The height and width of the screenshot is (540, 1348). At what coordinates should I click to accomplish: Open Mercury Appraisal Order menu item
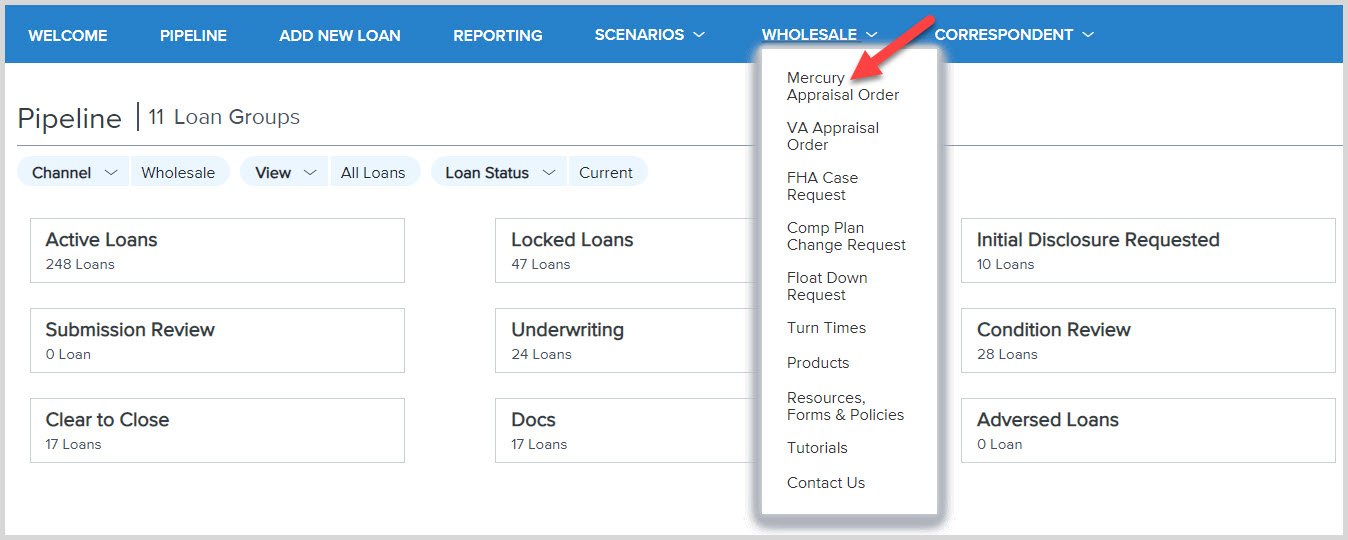click(x=842, y=86)
